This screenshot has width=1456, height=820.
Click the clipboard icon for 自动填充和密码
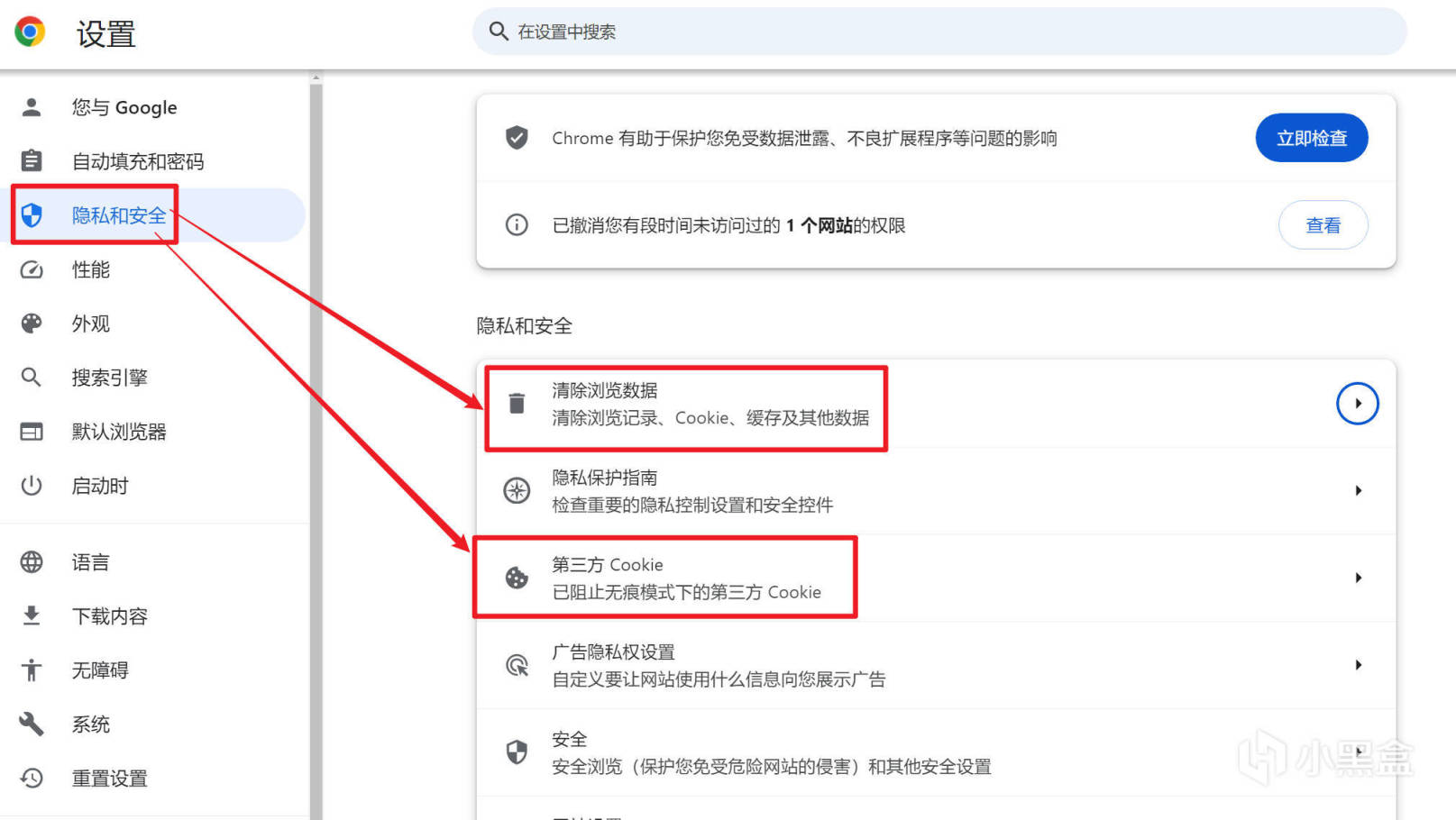32,161
